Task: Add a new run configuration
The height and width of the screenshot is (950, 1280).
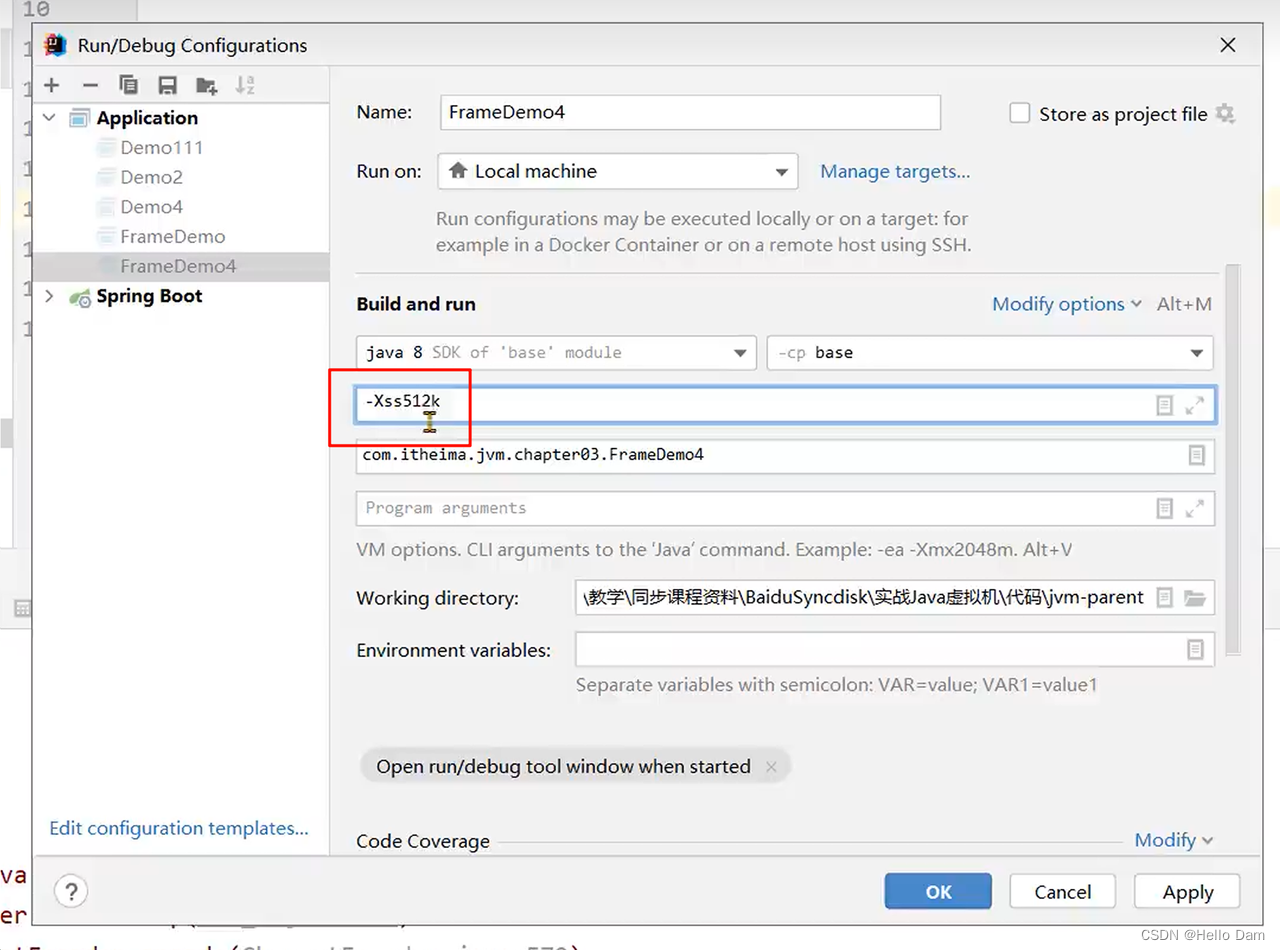Action: 52,85
